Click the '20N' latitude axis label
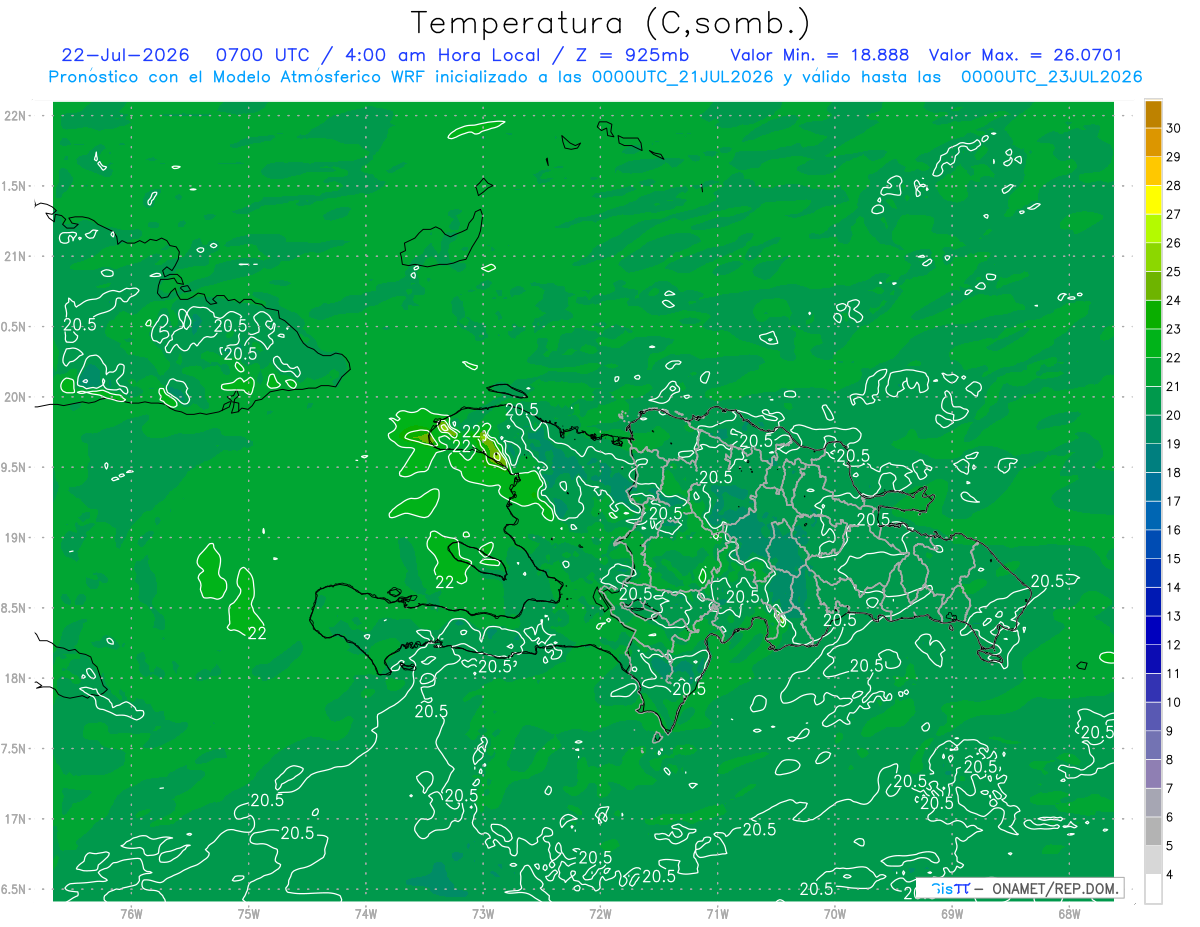This screenshot has width=1200, height=927. (15, 397)
